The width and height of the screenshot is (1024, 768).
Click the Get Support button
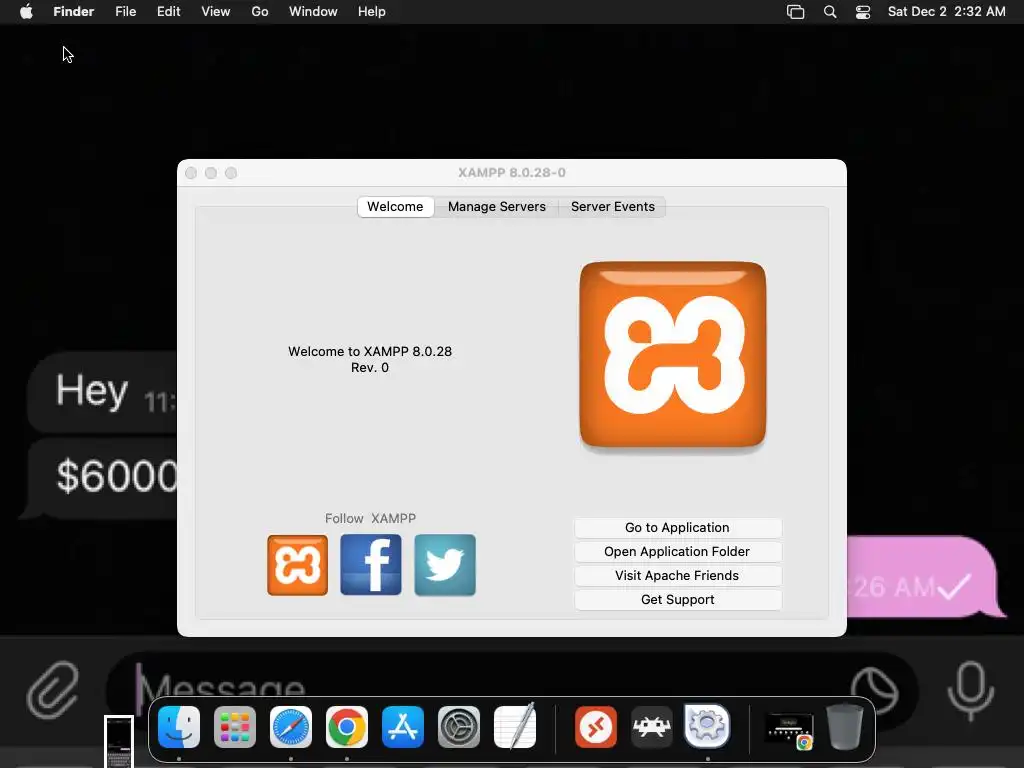click(677, 600)
